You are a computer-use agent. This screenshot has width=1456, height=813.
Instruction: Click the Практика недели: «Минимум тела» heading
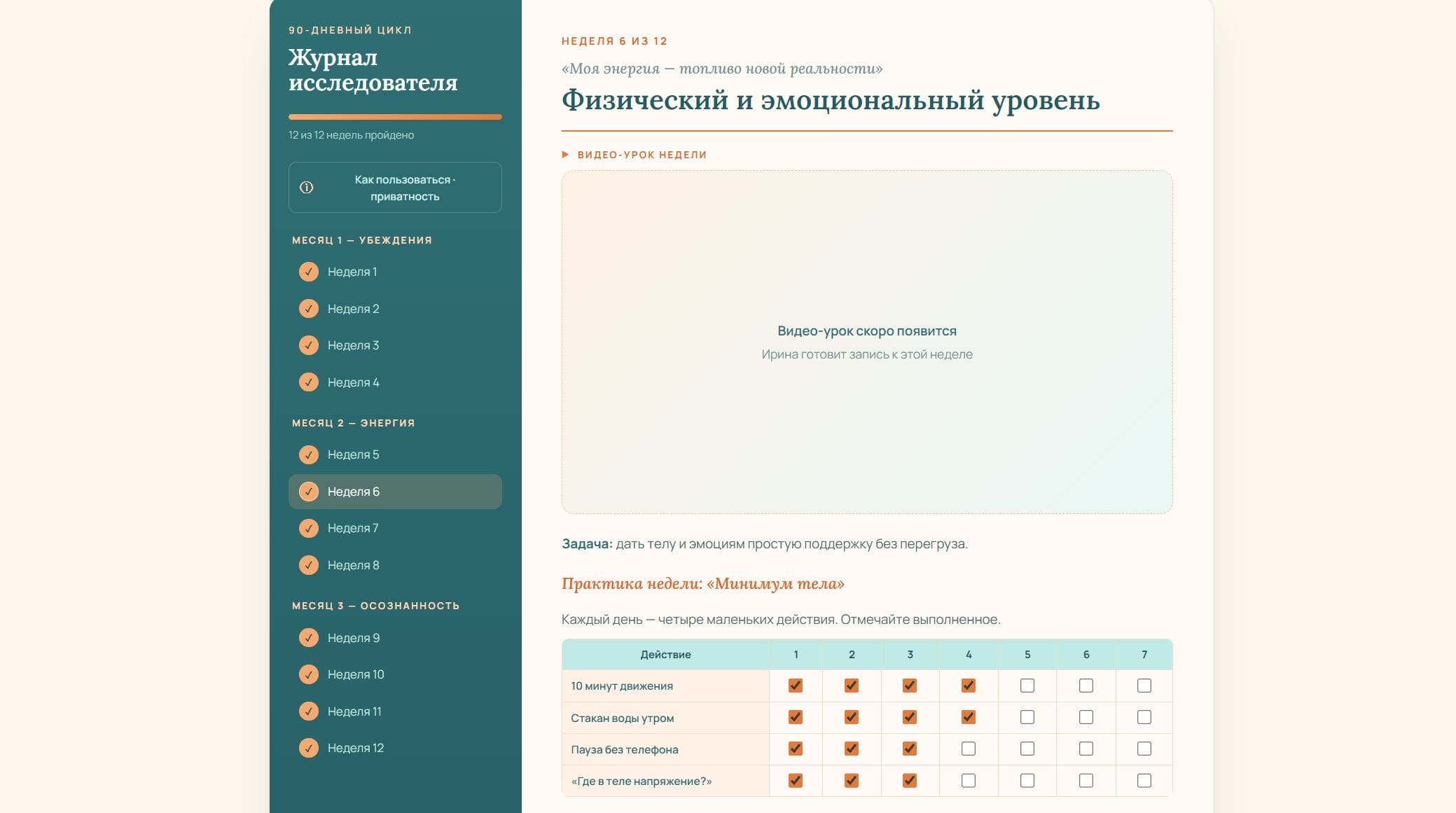(x=703, y=584)
